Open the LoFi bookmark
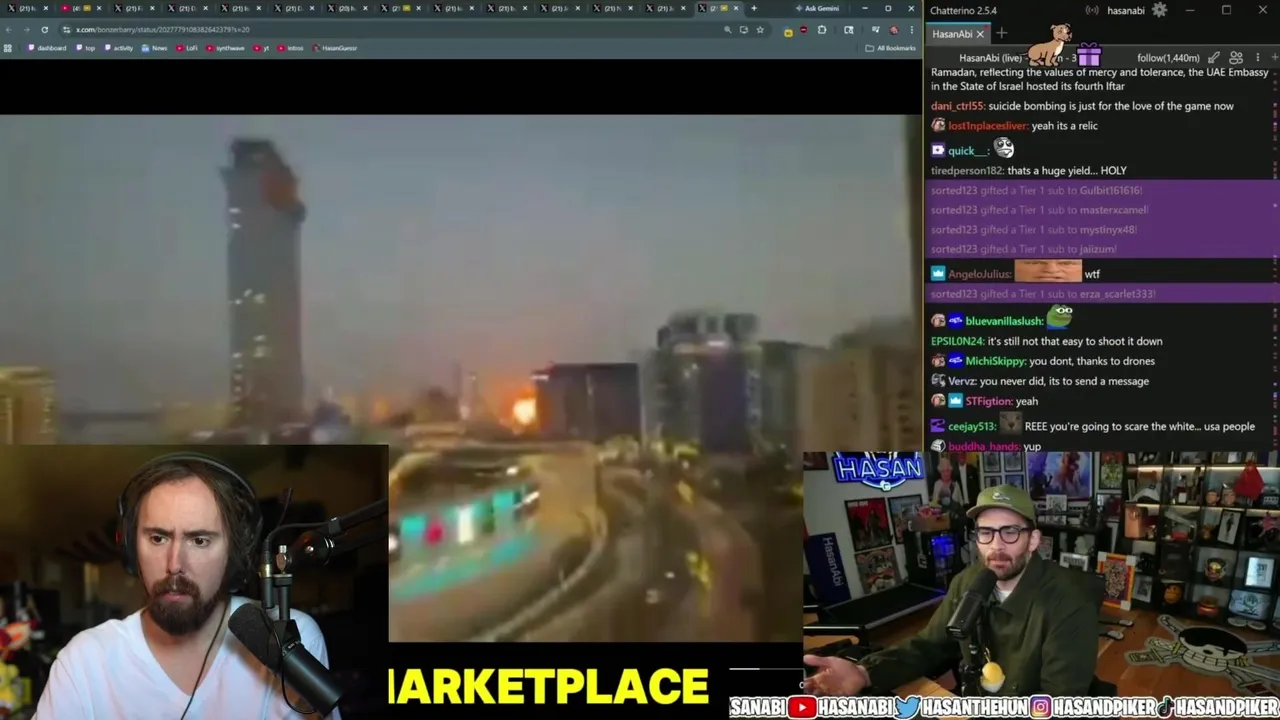Image resolution: width=1280 pixels, height=720 pixels. [x=187, y=48]
